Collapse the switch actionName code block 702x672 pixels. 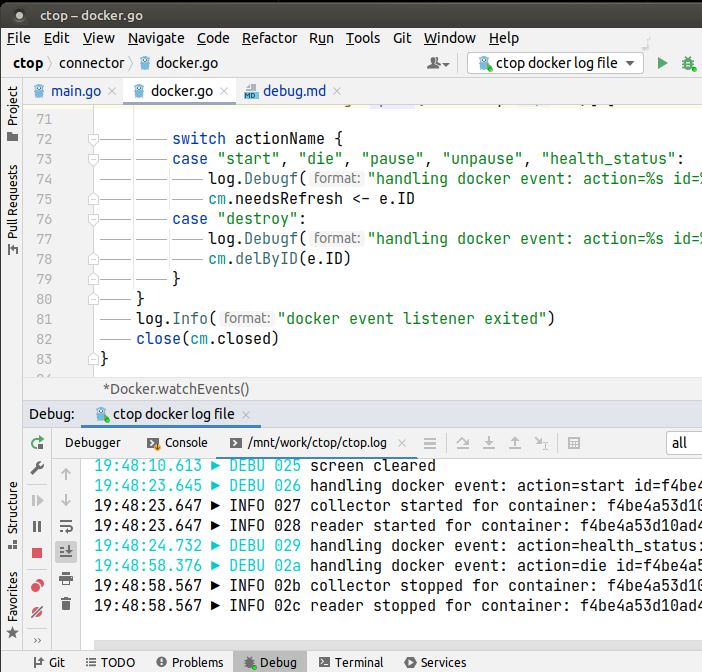92,139
